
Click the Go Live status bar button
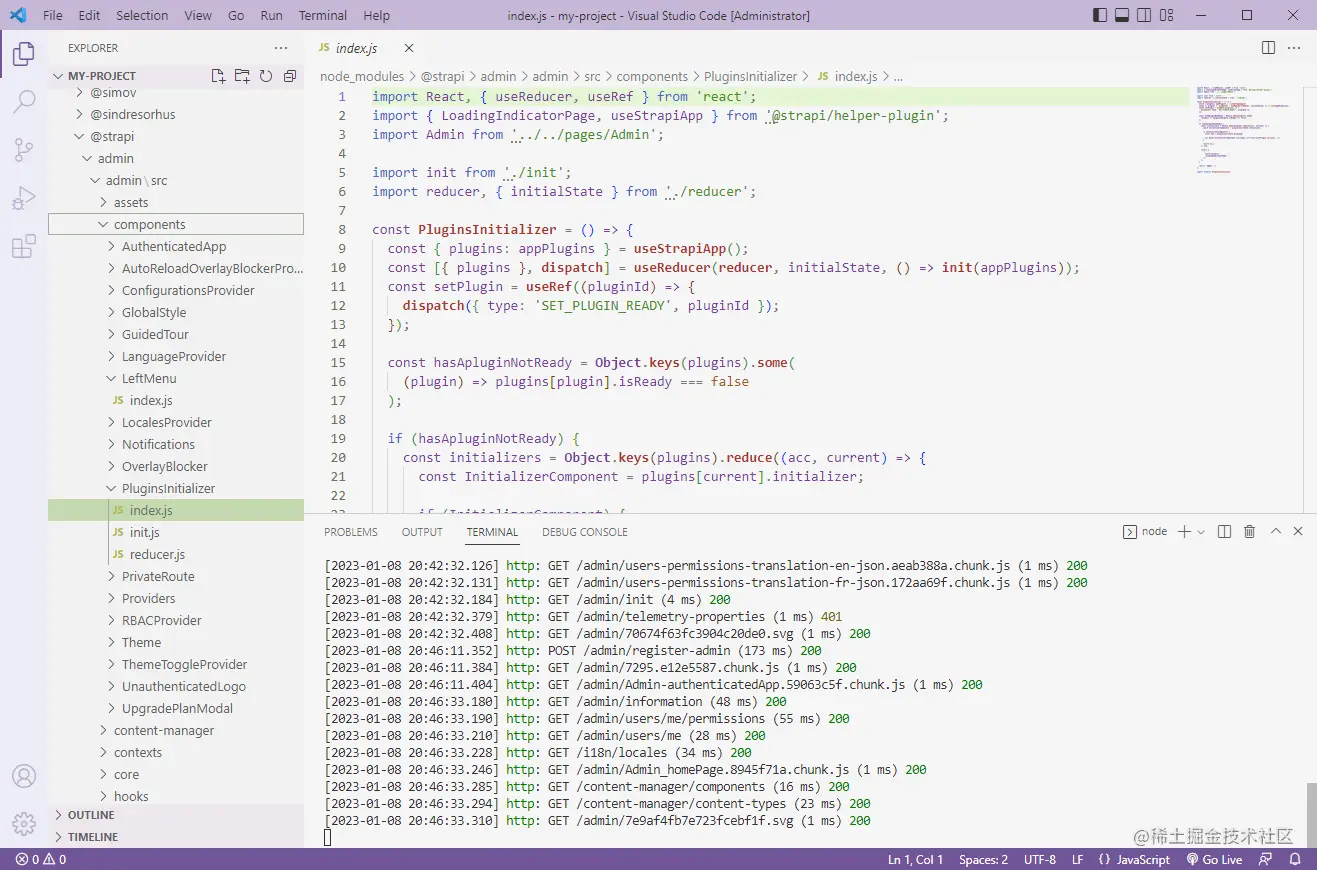[x=1215, y=860]
